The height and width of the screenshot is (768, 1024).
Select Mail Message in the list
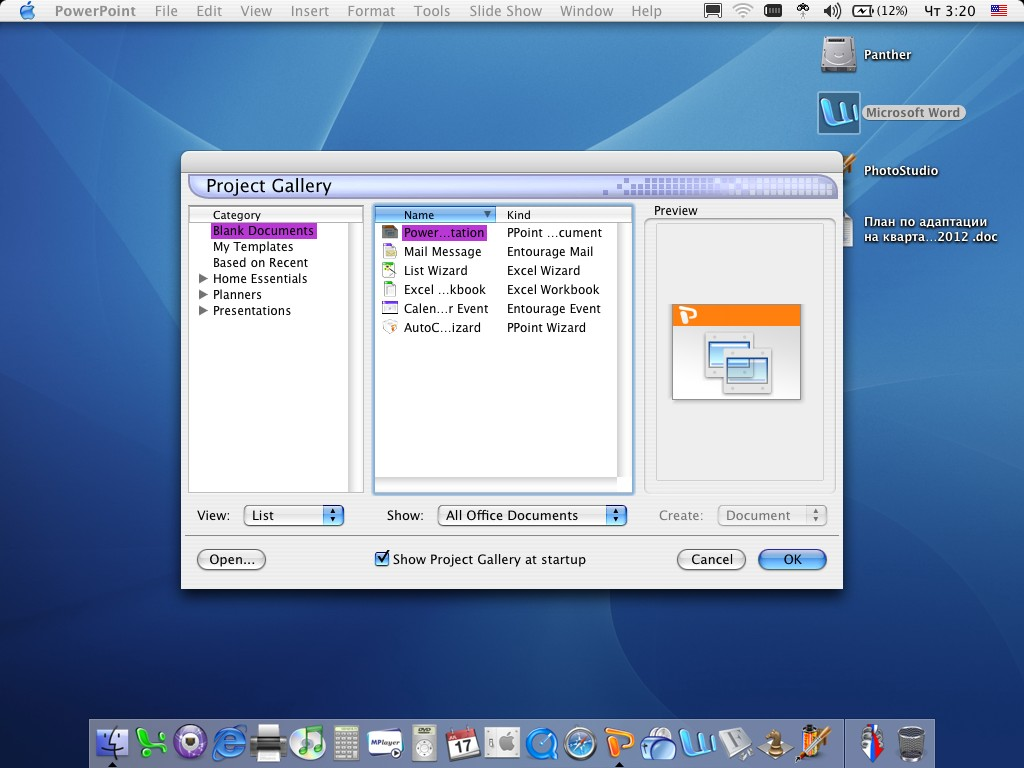tap(442, 251)
